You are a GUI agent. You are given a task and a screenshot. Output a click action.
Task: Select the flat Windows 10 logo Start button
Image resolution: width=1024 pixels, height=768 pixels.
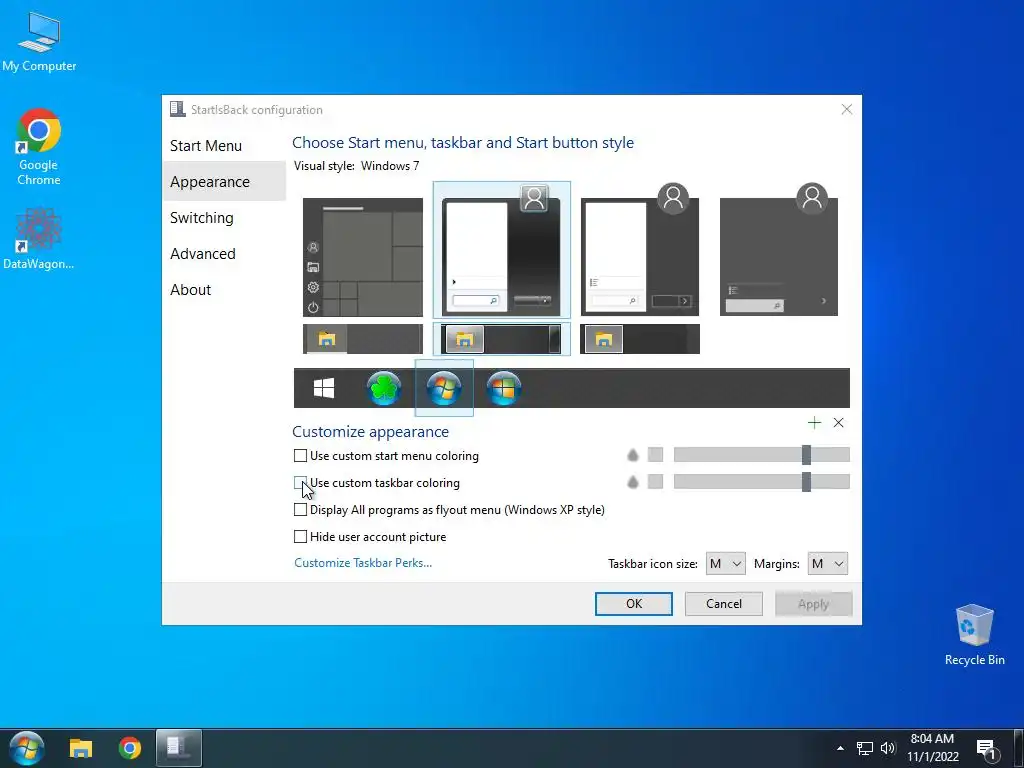tap(324, 388)
